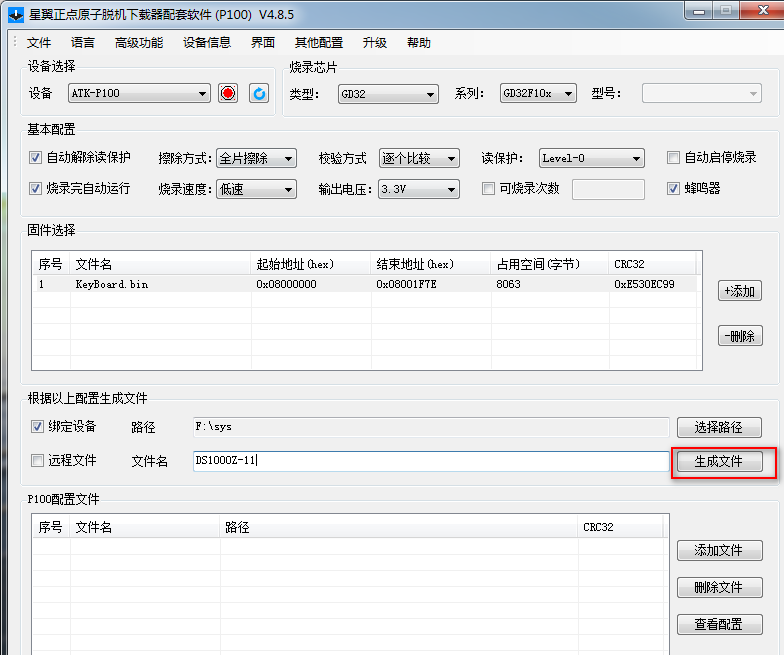Open the 语言 menu
The image size is (784, 655).
(82, 43)
